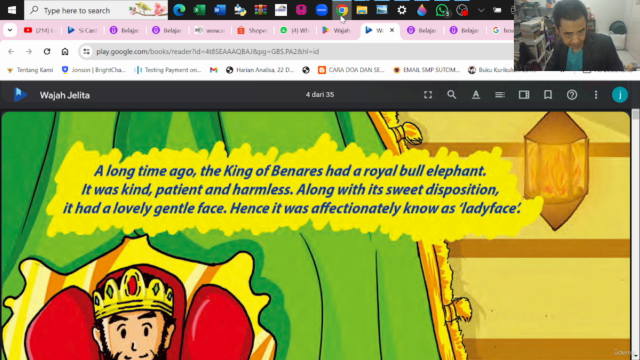Image resolution: width=640 pixels, height=360 pixels.
Task: Open the Jonson | BrightCha... bookmark
Action: click(94, 70)
